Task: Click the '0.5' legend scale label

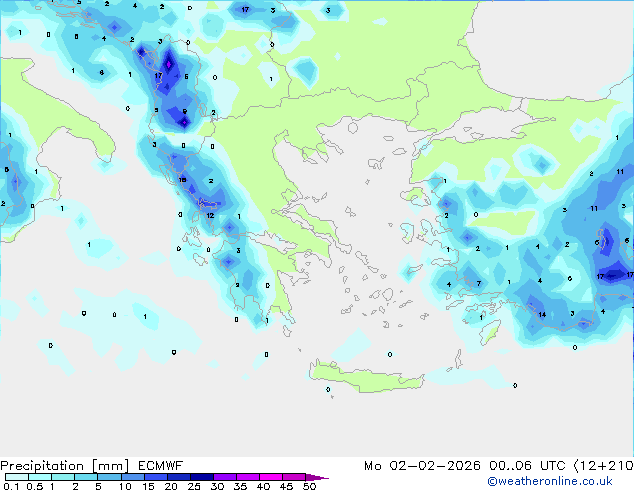Action: [35, 486]
